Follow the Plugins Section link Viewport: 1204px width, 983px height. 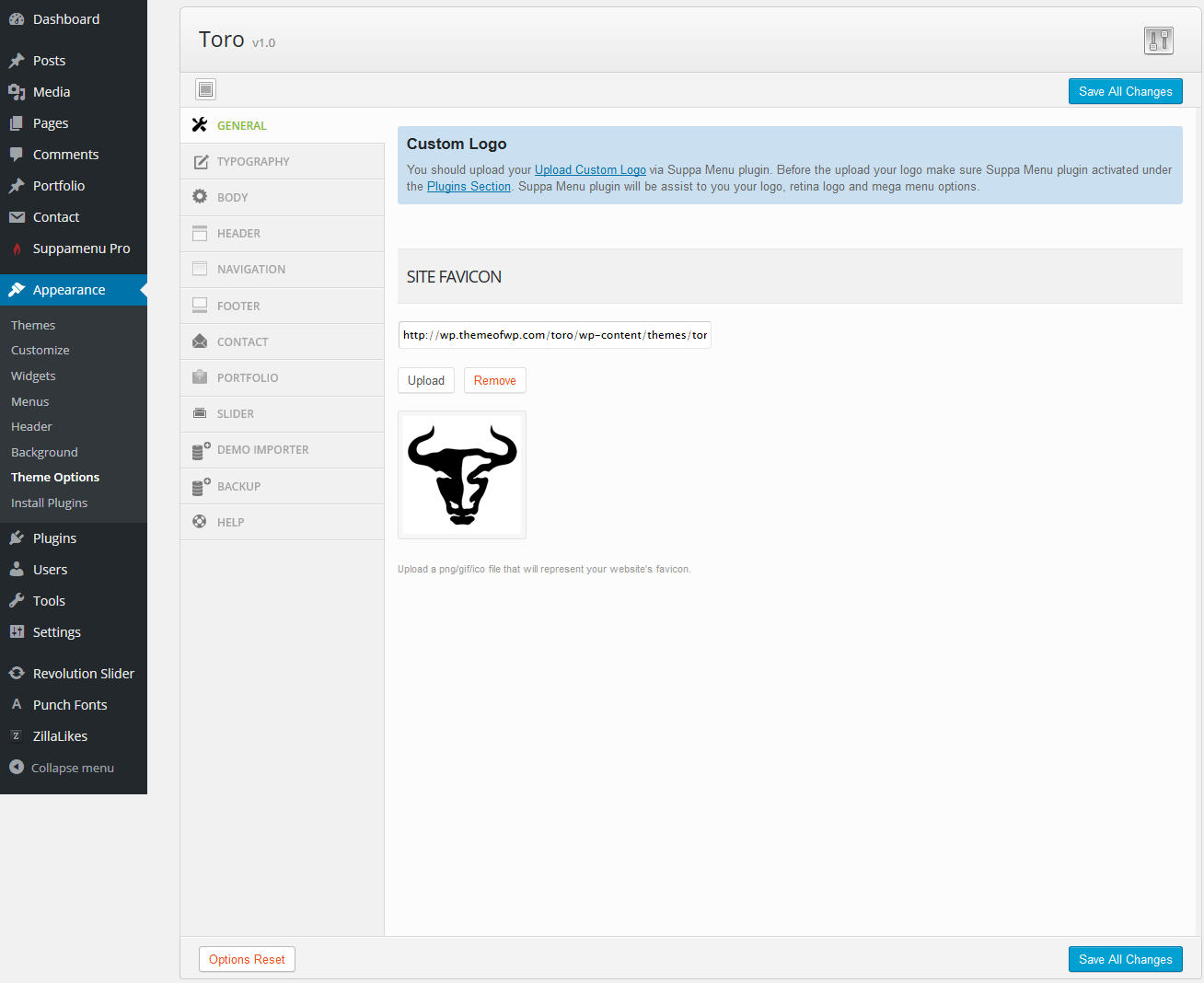pyautogui.click(x=469, y=187)
